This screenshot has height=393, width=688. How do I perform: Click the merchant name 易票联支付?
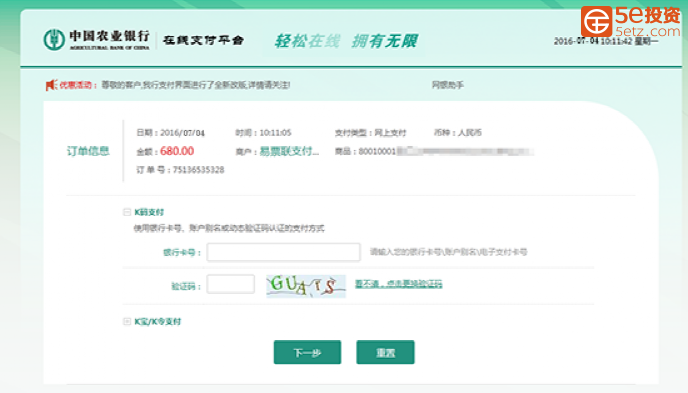(x=289, y=151)
